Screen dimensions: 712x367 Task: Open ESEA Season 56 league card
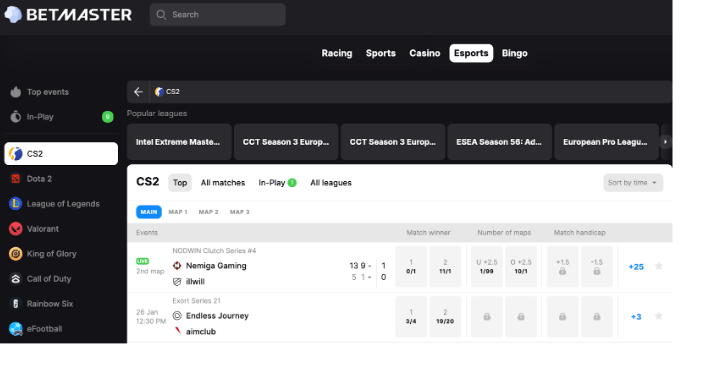(x=499, y=142)
